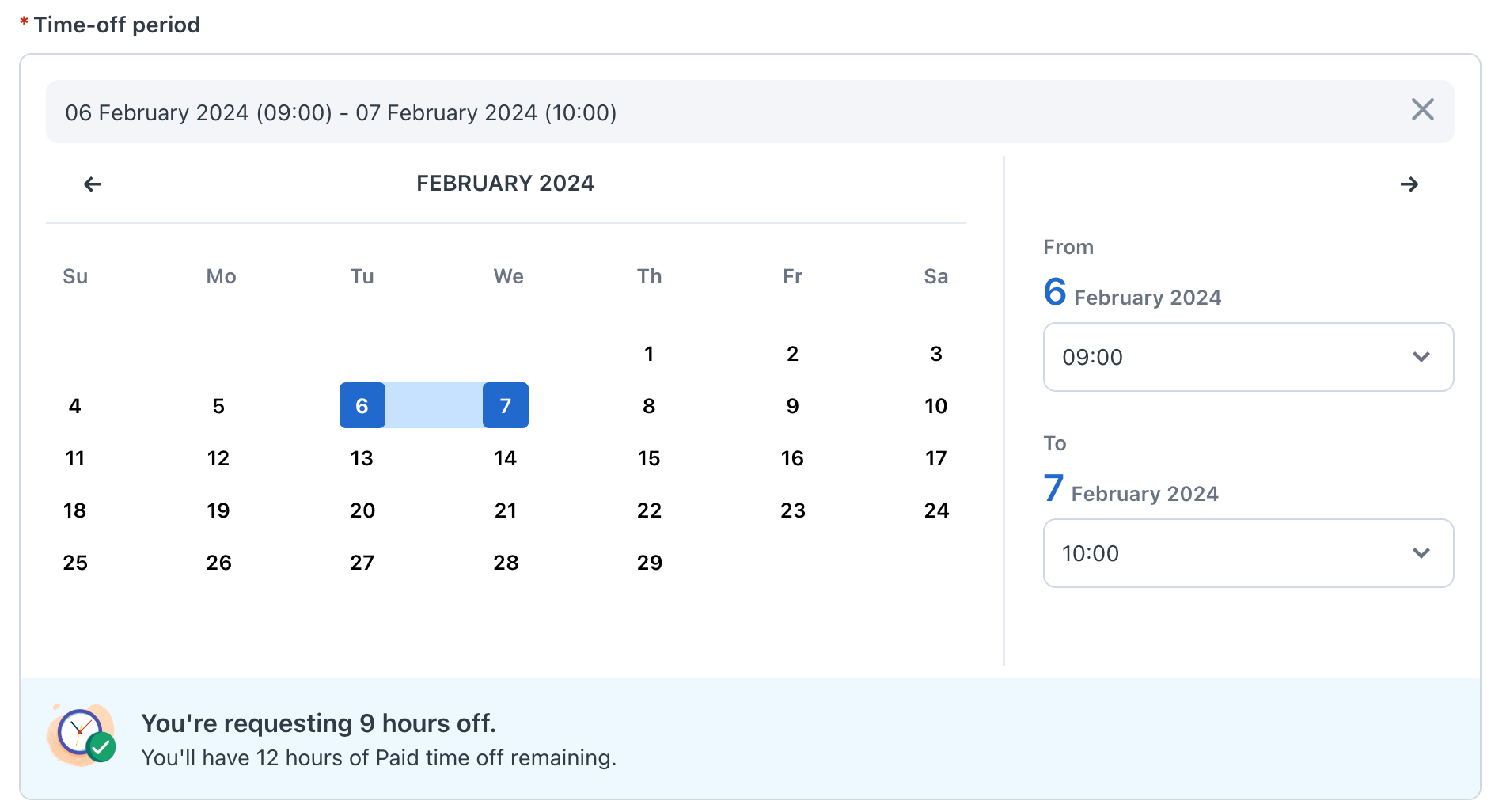
Task: Open the chevron on the From time selector
Action: point(1421,357)
